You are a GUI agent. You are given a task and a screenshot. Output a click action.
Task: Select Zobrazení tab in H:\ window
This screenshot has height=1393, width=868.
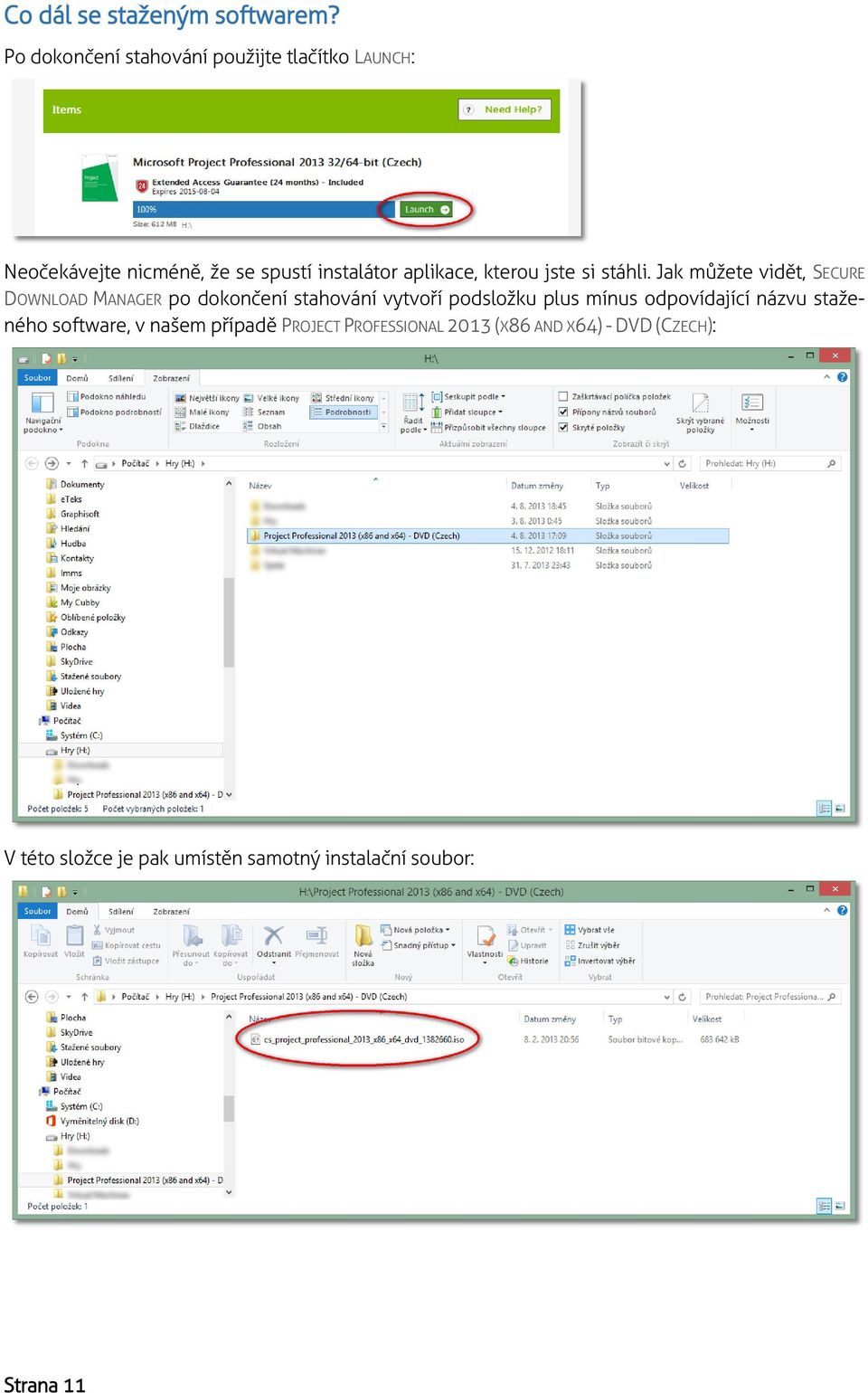[x=171, y=378]
